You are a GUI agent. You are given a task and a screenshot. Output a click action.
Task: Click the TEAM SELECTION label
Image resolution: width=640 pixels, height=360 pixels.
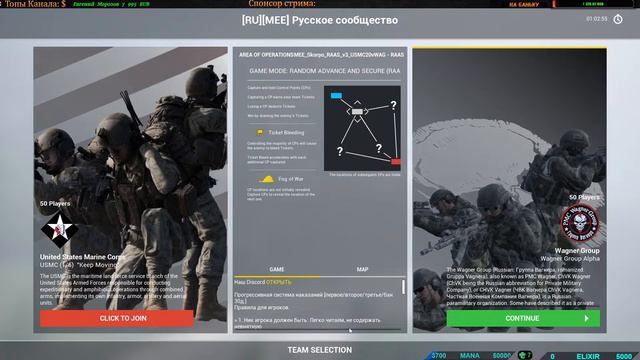coord(320,350)
